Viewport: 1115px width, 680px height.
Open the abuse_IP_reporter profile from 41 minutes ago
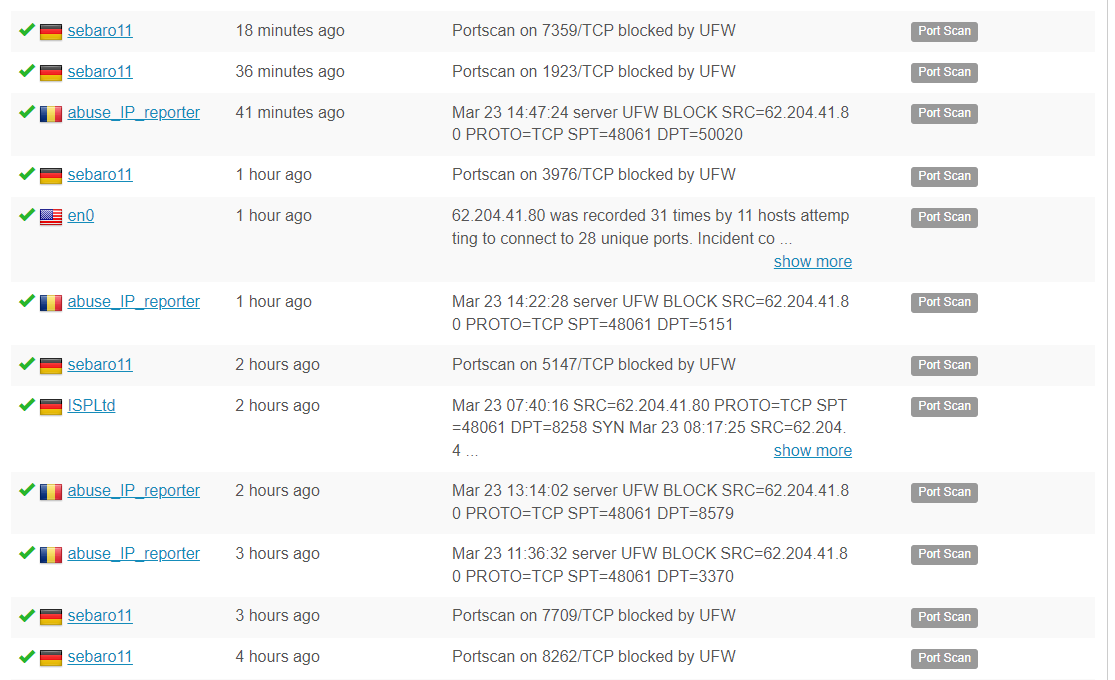pos(134,112)
